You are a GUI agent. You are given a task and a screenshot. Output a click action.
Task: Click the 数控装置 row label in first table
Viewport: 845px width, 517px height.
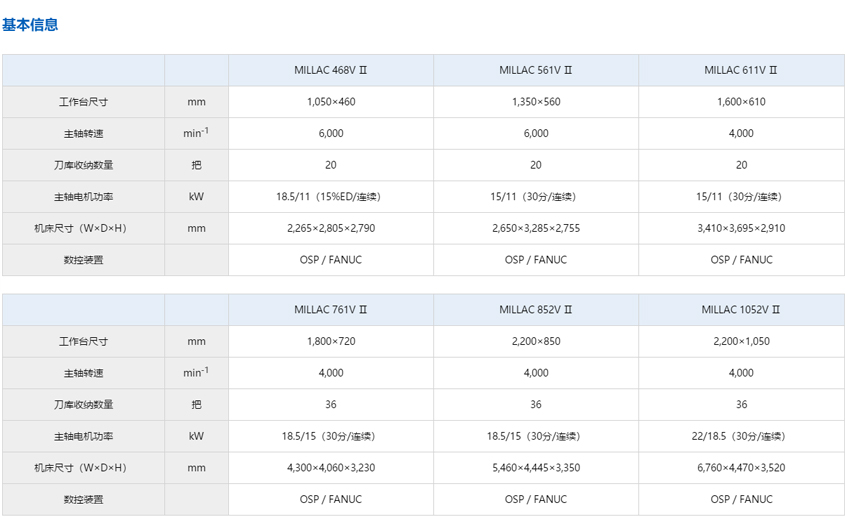click(84, 260)
